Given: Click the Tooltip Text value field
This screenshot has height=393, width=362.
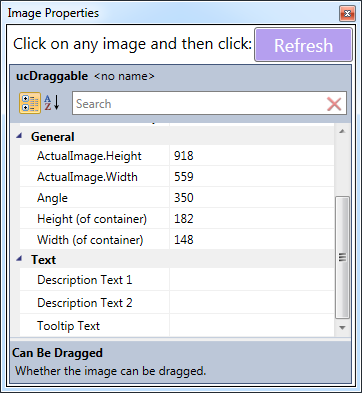Looking at the screenshot, I should (x=252, y=325).
